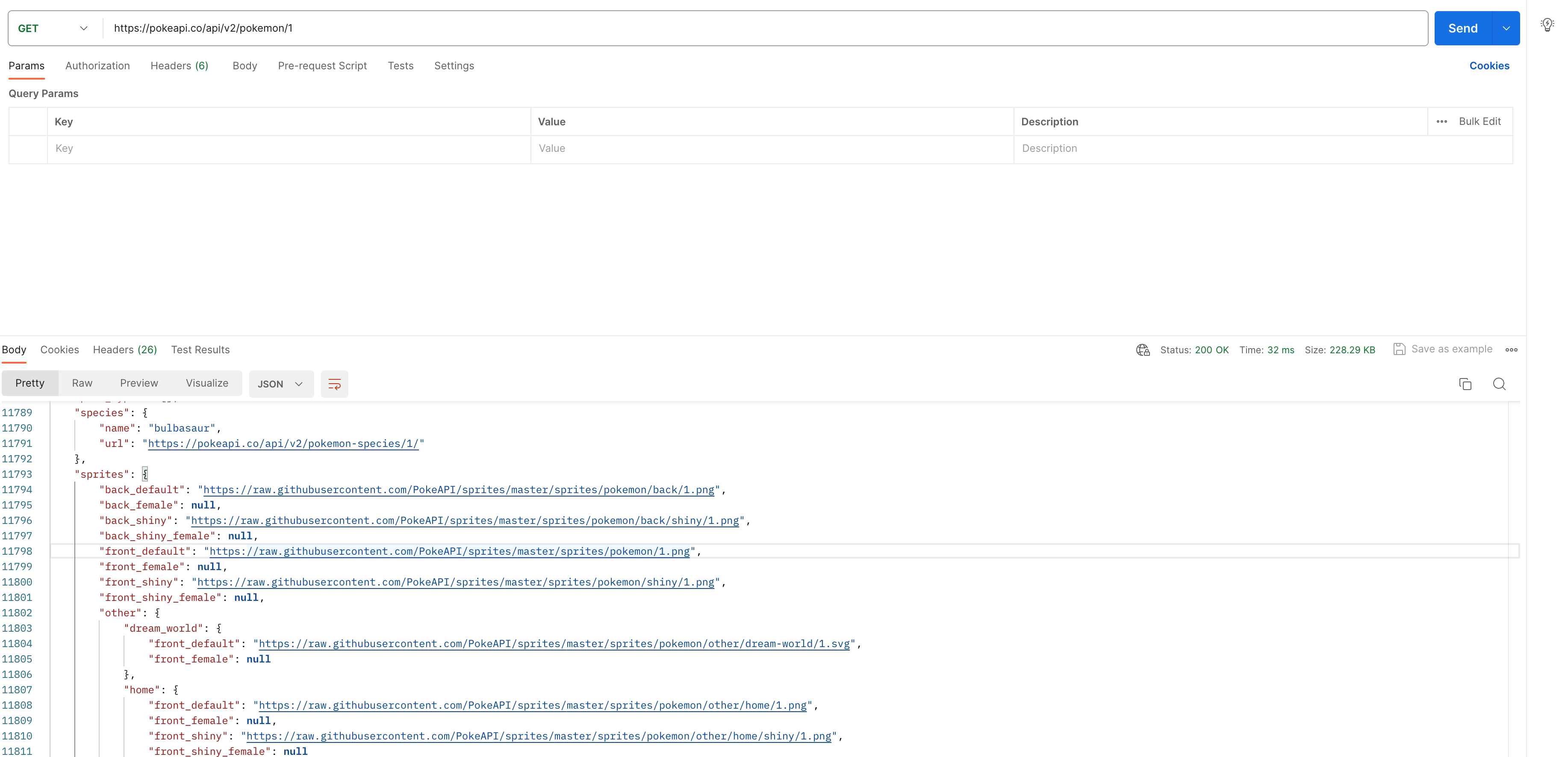
Task: Click the lightbulb suggestions icon
Action: point(1547,25)
